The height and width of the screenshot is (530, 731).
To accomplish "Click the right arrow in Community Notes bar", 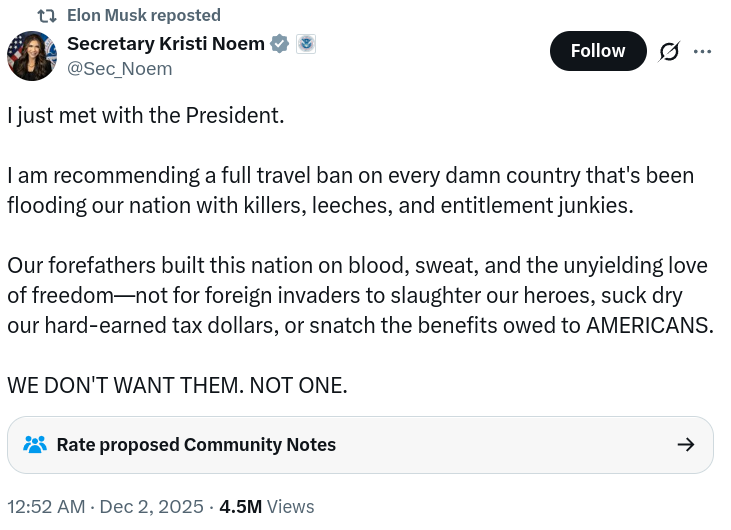I will (x=685, y=445).
